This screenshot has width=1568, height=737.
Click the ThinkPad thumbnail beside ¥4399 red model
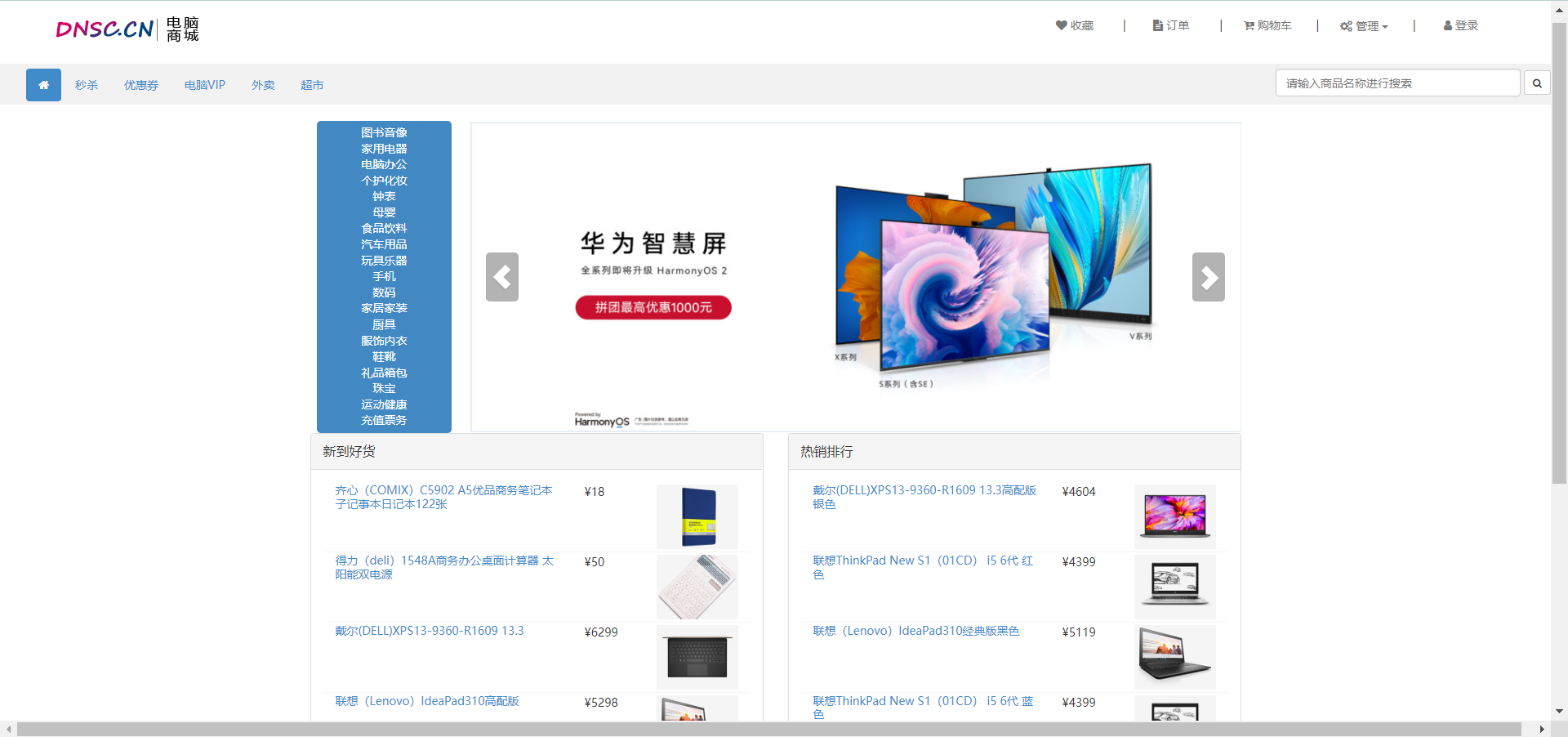(1175, 587)
